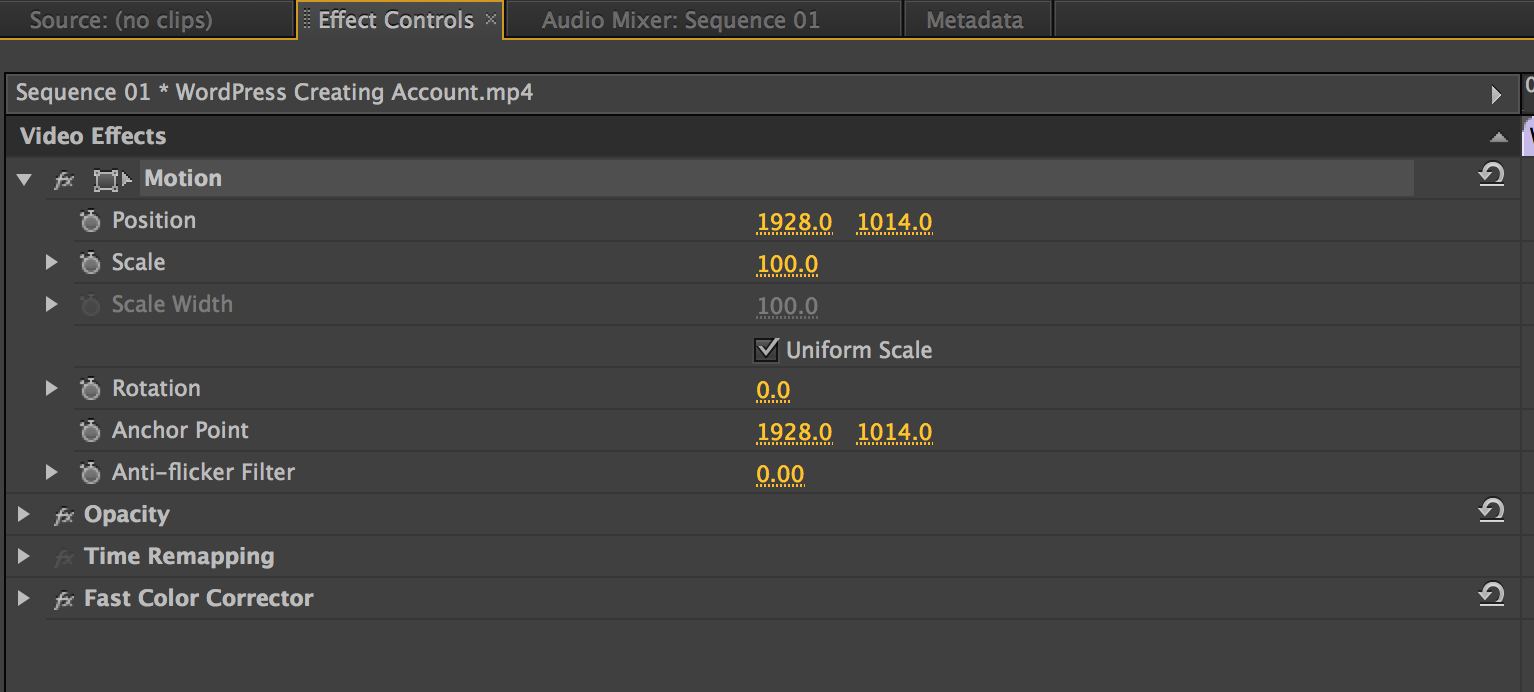Viewport: 1534px width, 692px height.
Task: Reset the Fast Color Corrector effect
Action: [x=1491, y=595]
